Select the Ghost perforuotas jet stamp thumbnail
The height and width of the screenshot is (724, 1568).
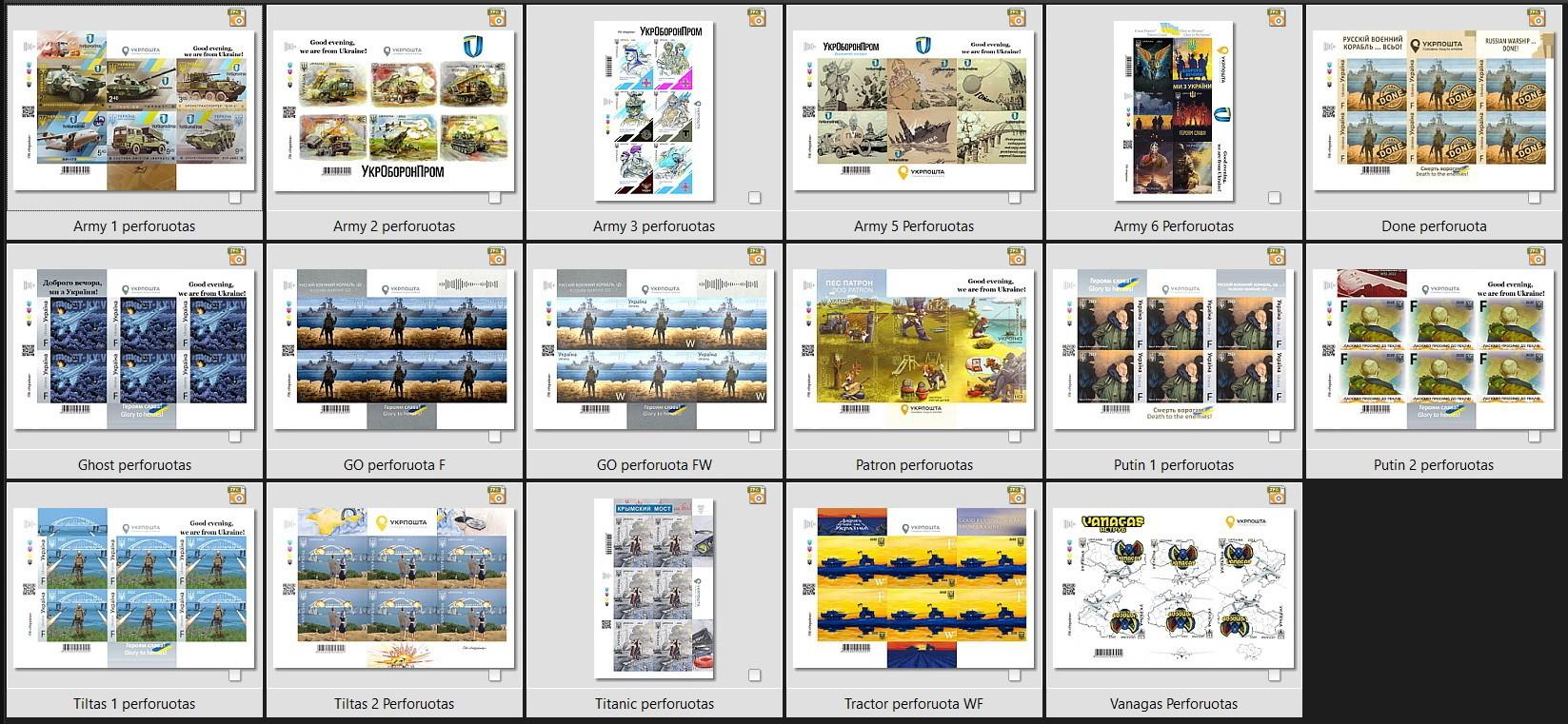click(x=134, y=349)
